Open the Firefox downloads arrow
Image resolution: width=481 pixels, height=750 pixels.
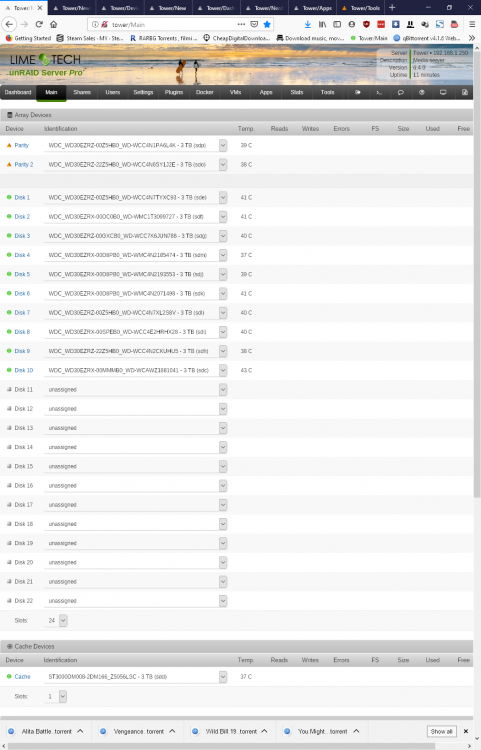(307, 24)
